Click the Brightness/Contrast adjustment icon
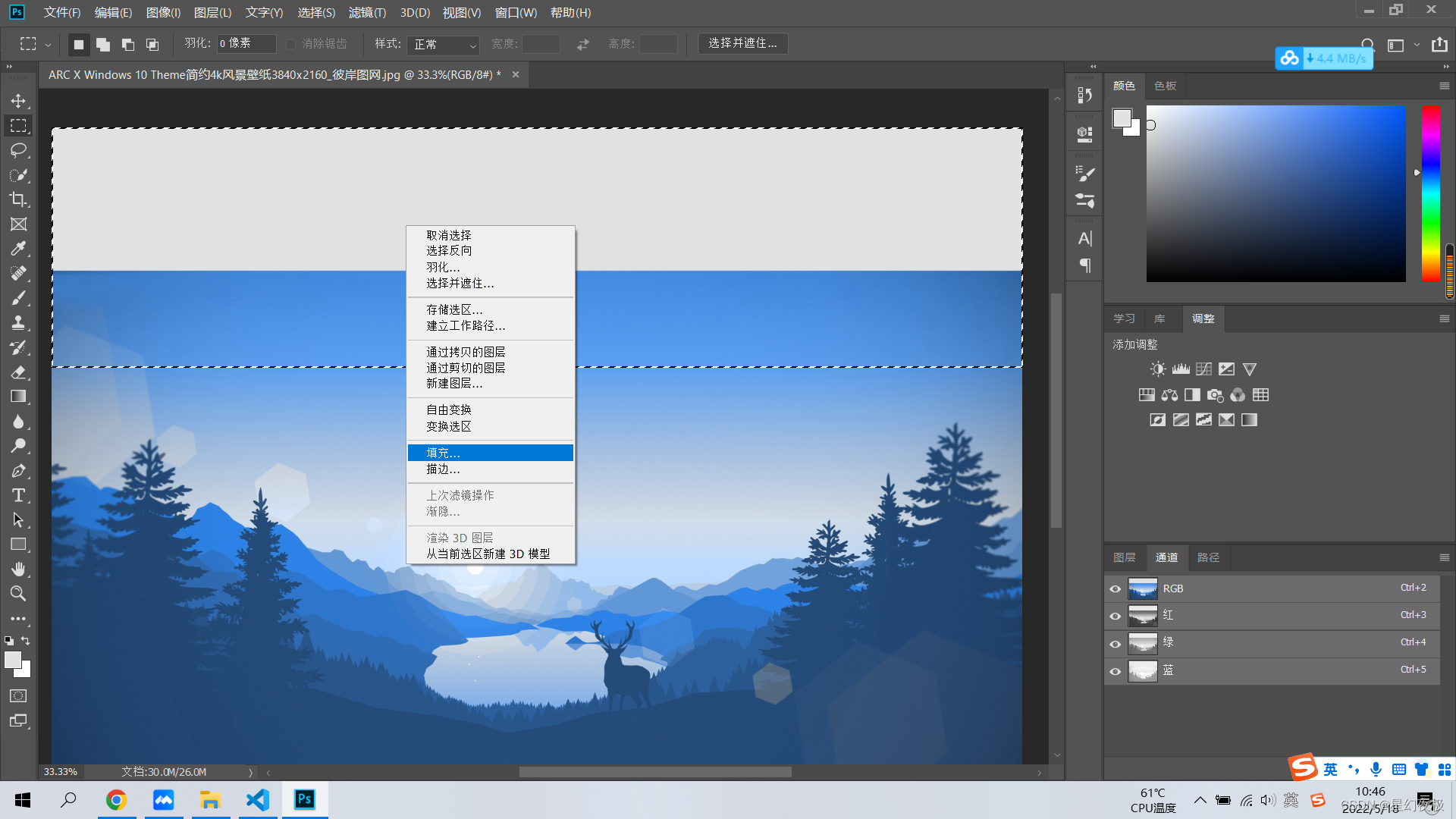Screen dimensions: 1456x819 1157,369
